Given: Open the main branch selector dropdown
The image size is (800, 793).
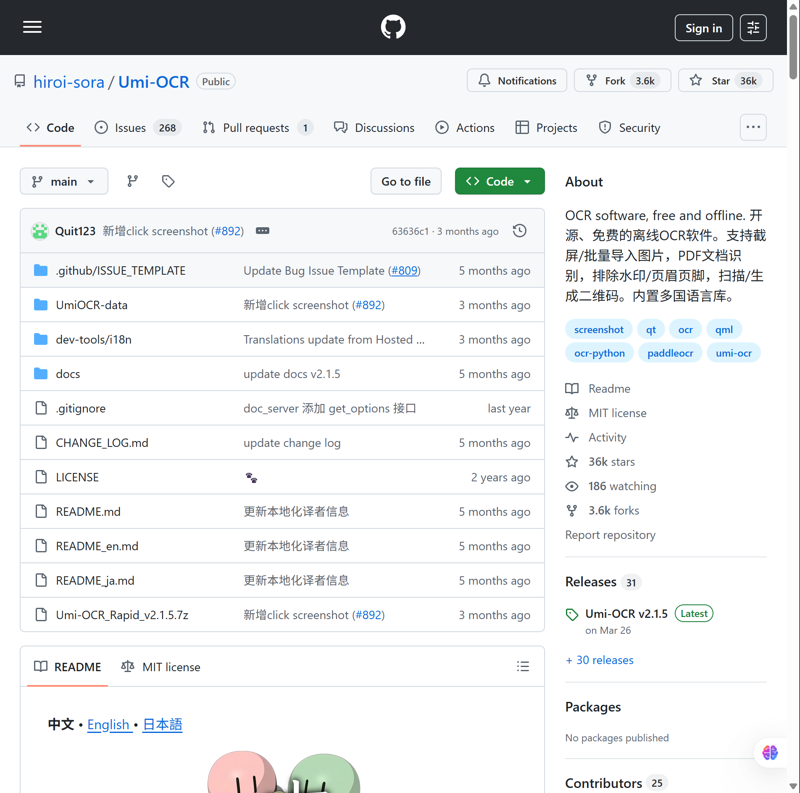Looking at the screenshot, I should pos(64,181).
